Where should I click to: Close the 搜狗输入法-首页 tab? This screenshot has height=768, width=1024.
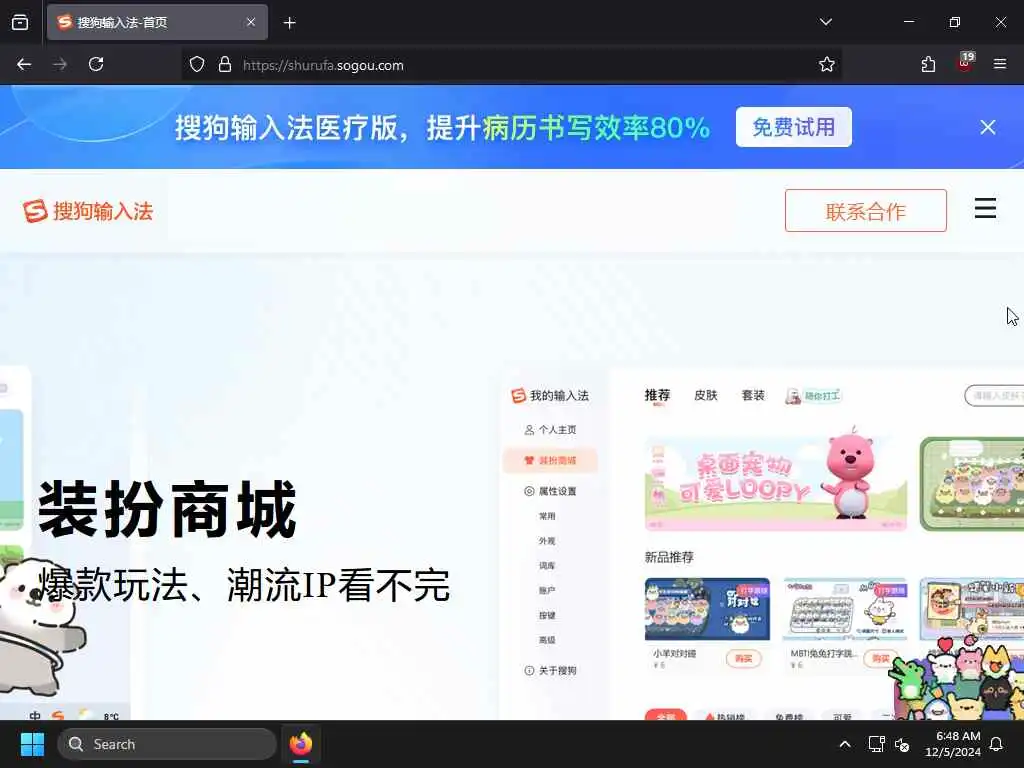pos(251,22)
